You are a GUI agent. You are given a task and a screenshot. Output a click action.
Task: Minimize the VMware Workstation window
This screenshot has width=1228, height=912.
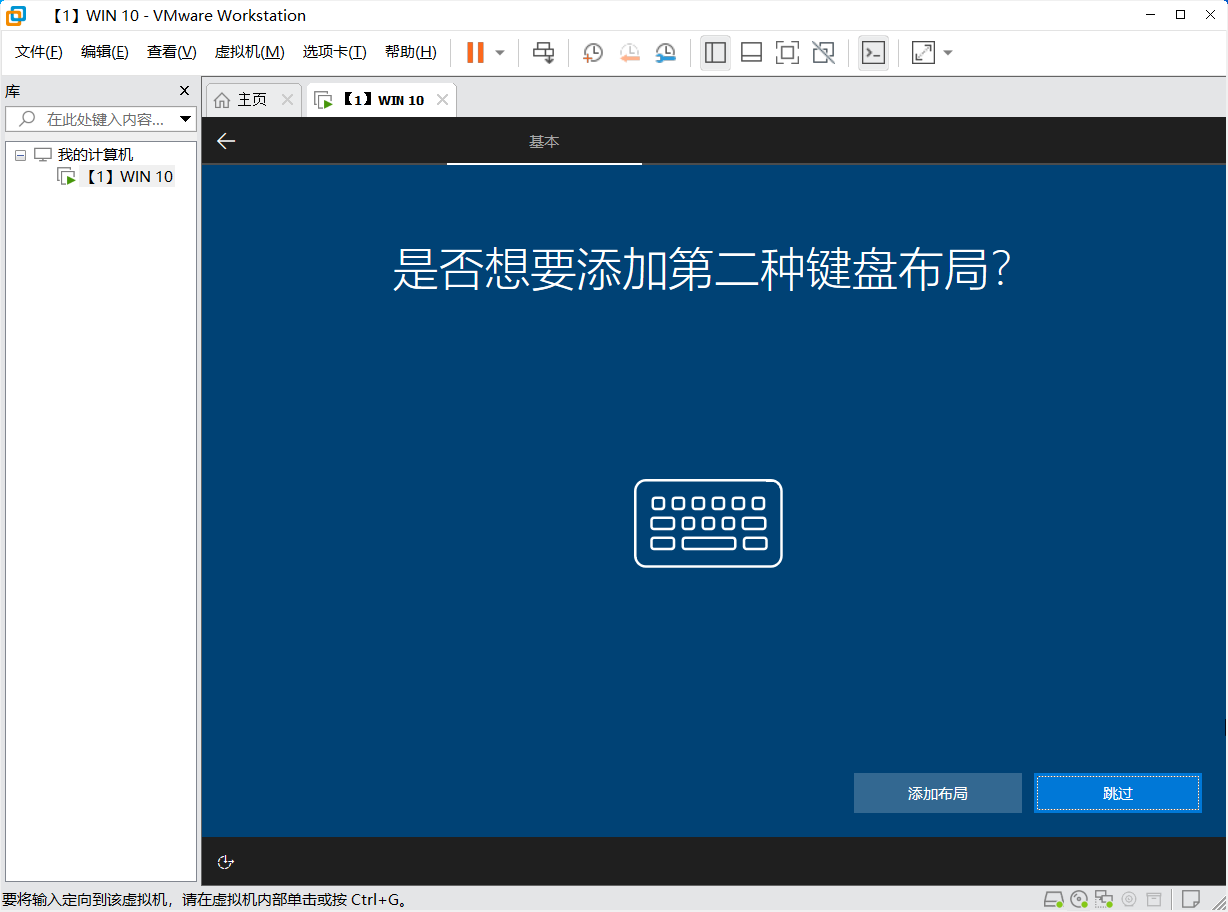pyautogui.click(x=1149, y=15)
